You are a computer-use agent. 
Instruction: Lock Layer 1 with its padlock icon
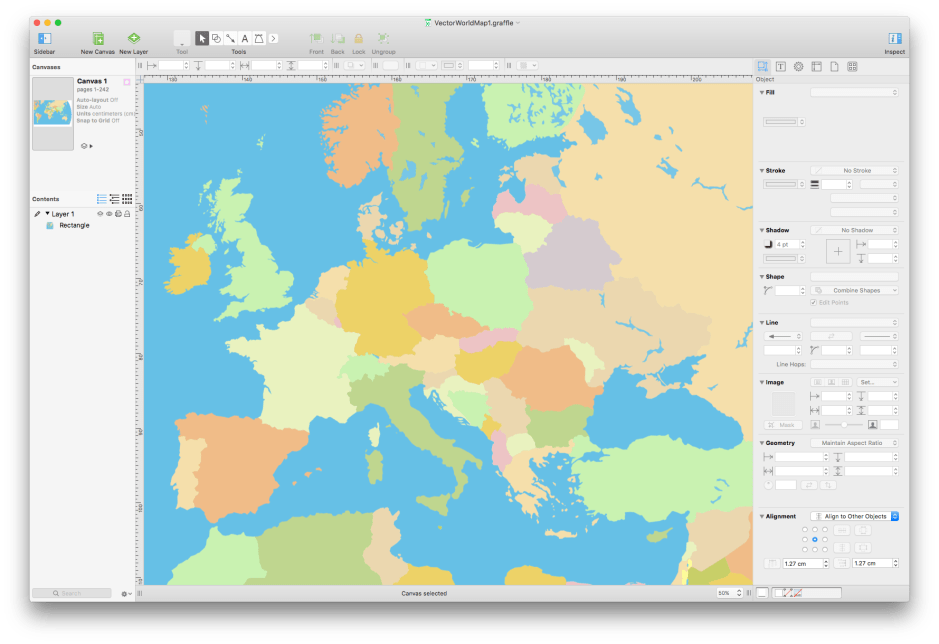[x=127, y=214]
